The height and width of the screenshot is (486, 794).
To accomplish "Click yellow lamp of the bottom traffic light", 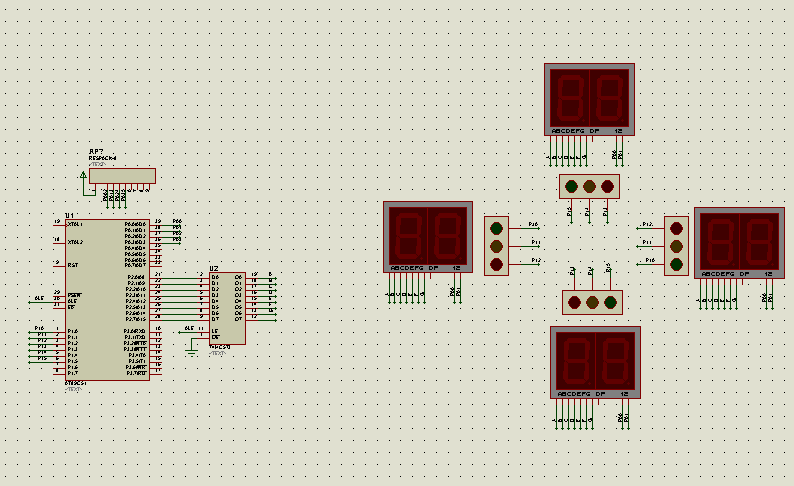I will click(x=592, y=302).
